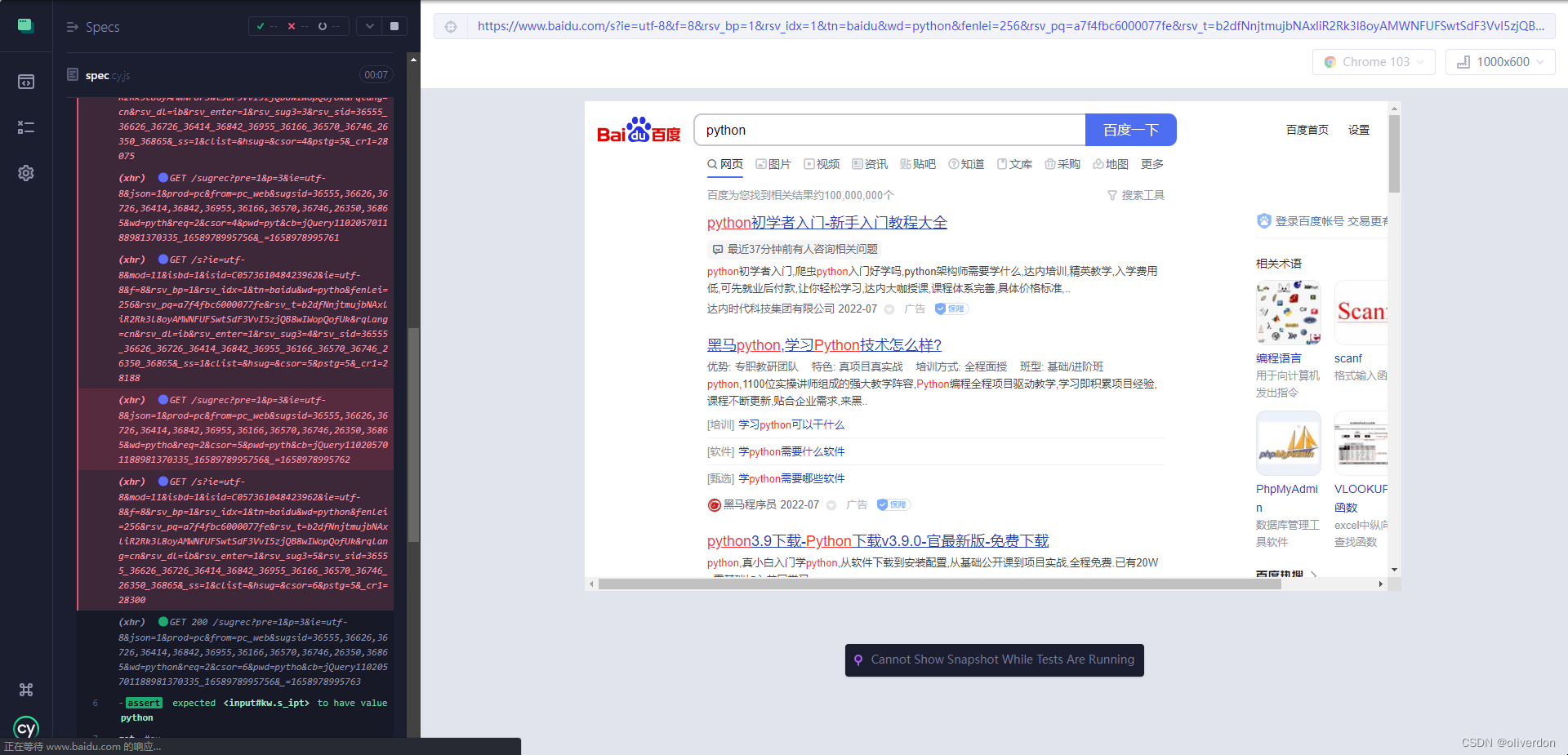Click Cannot Show Snapshot While Tests Running banner

(994, 660)
